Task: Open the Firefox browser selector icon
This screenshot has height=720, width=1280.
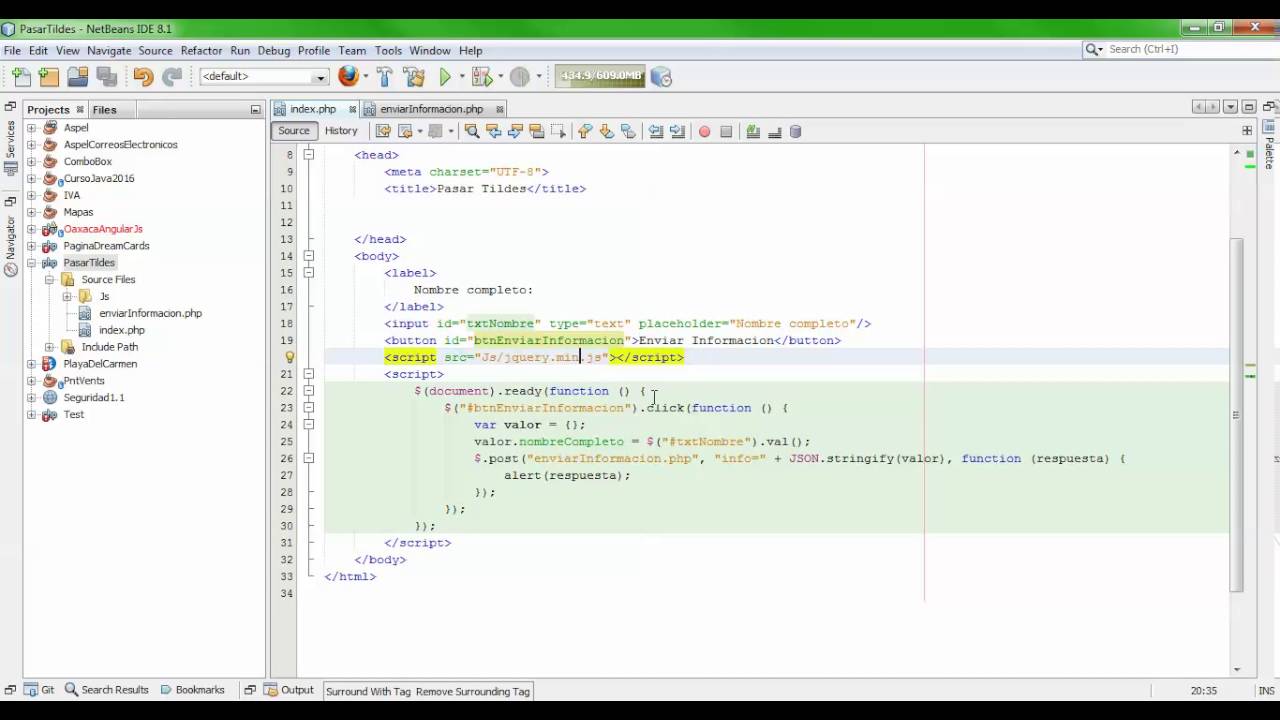Action: (348, 76)
